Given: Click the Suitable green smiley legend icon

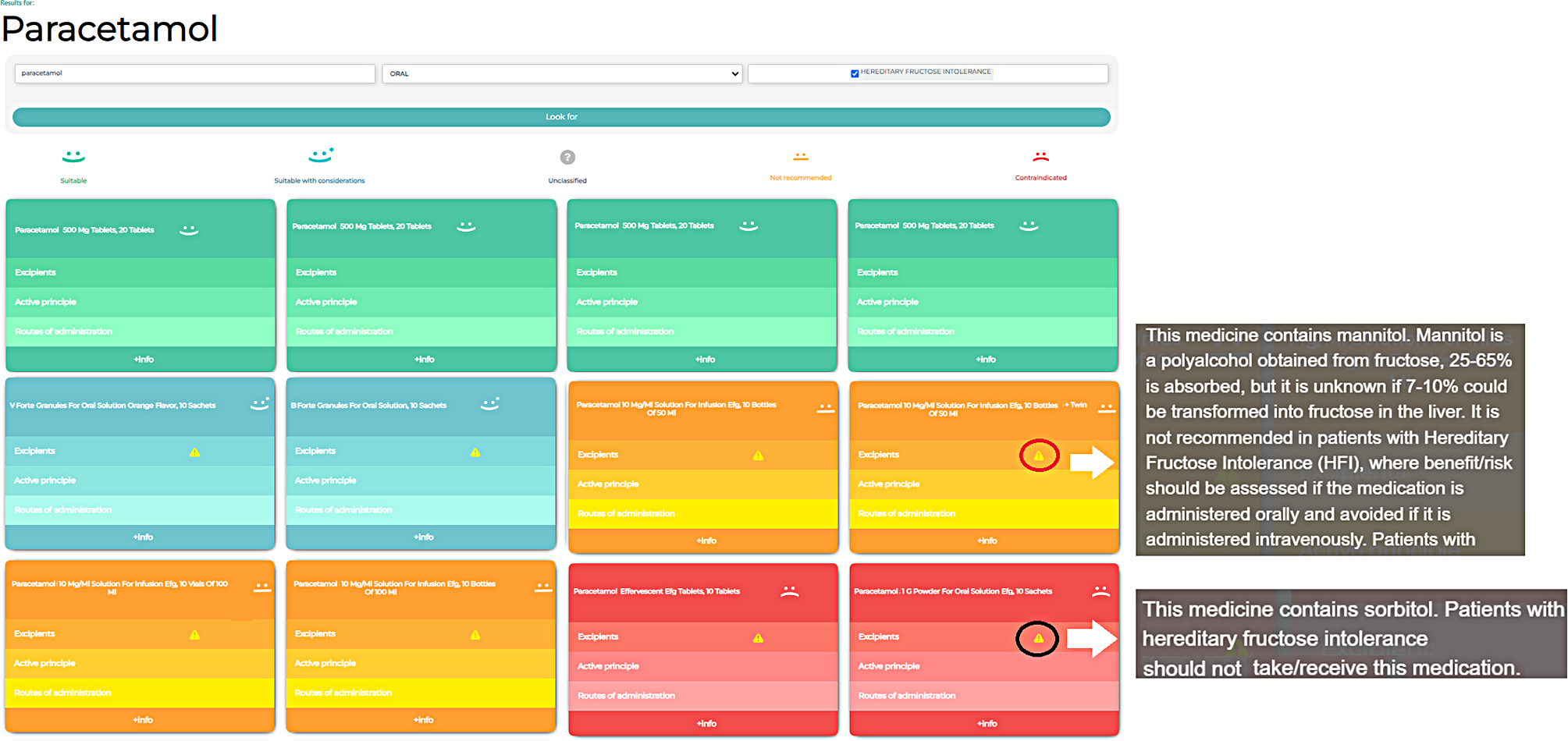Looking at the screenshot, I should [x=73, y=157].
